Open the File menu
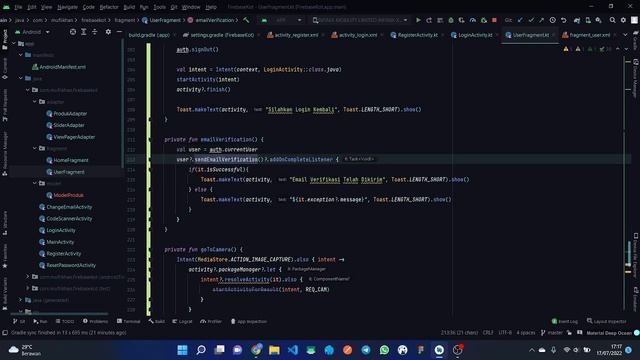The width and height of the screenshot is (640, 360). [x=18, y=7]
